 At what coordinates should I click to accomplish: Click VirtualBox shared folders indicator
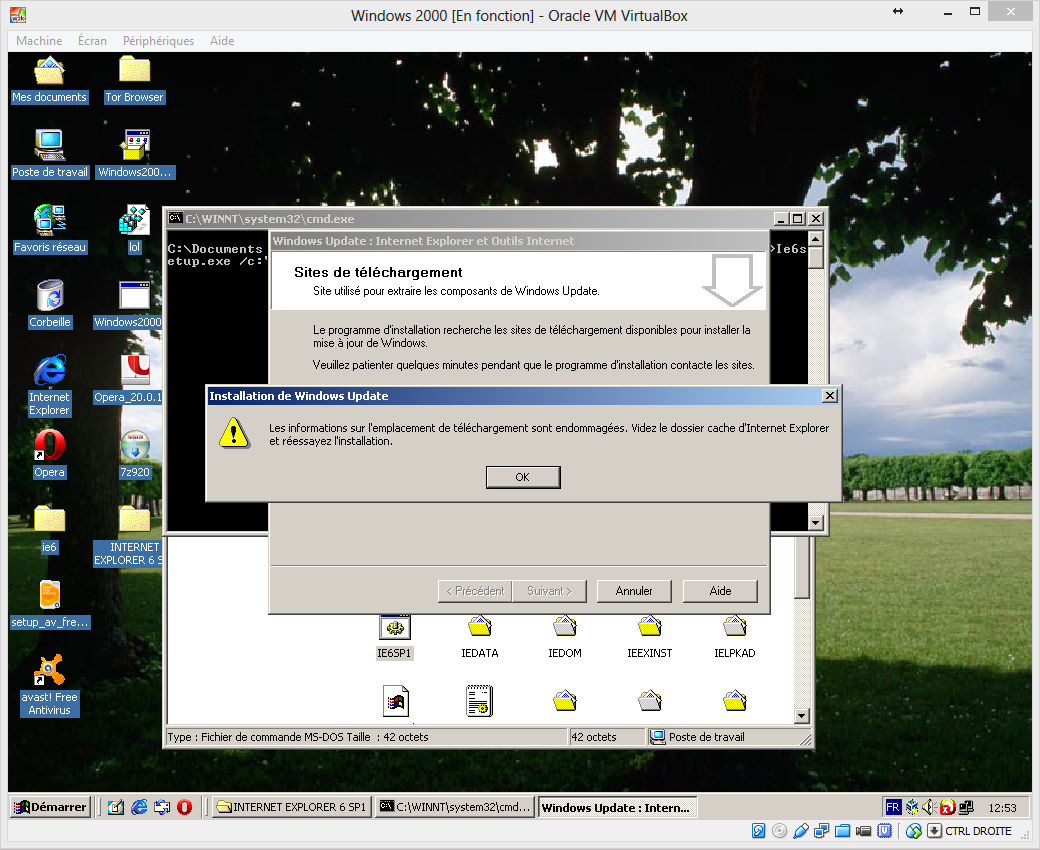point(842,831)
